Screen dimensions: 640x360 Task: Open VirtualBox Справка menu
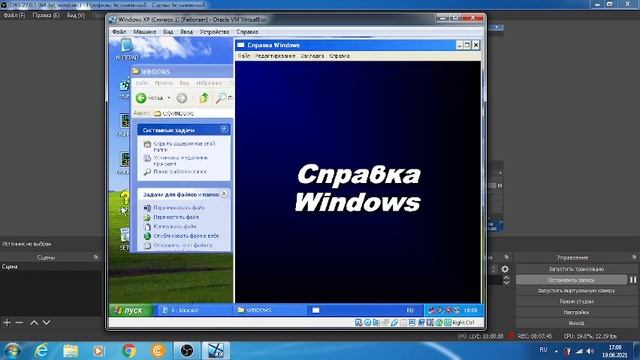[x=247, y=31]
